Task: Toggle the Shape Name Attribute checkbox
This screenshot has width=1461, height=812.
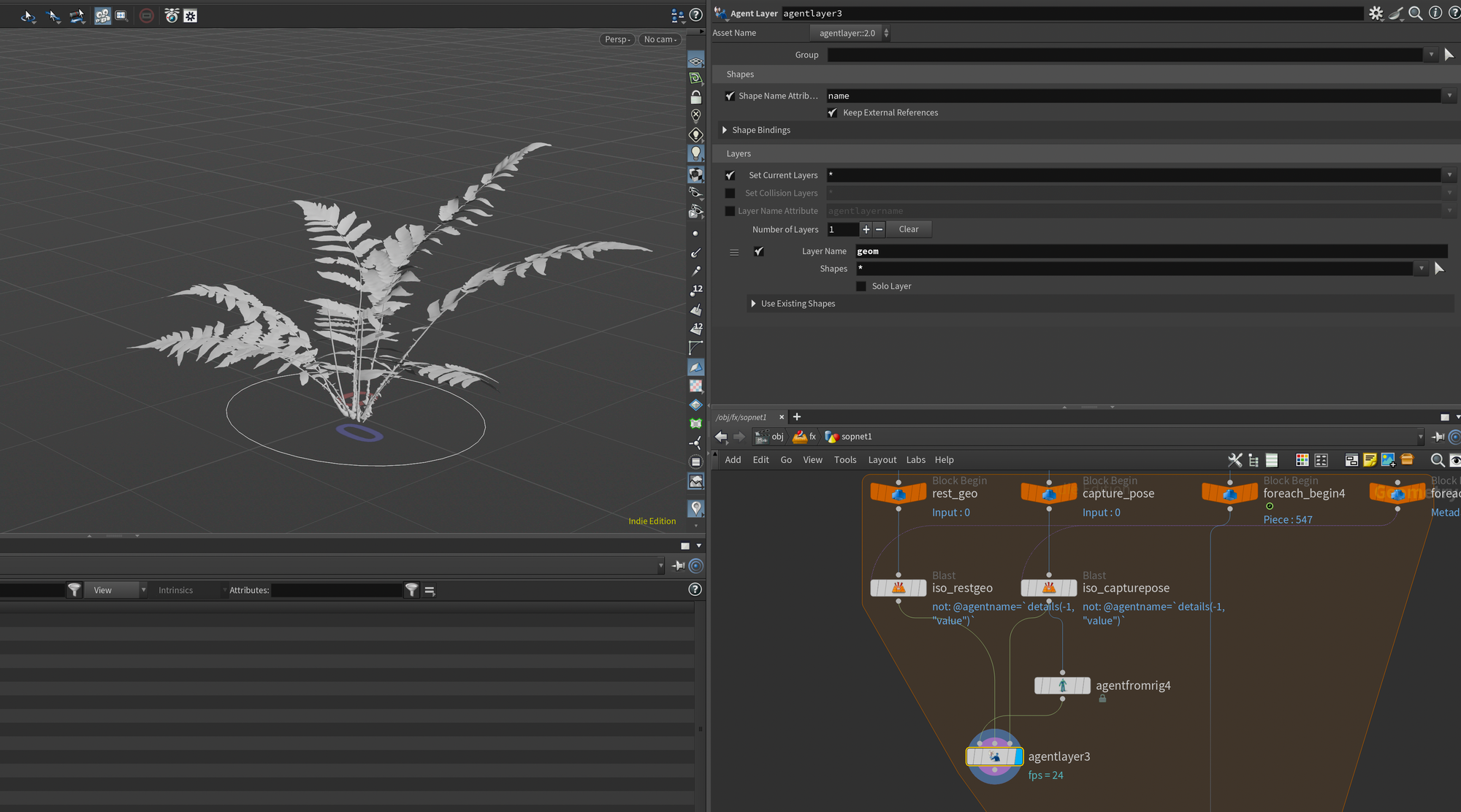Action: point(730,96)
